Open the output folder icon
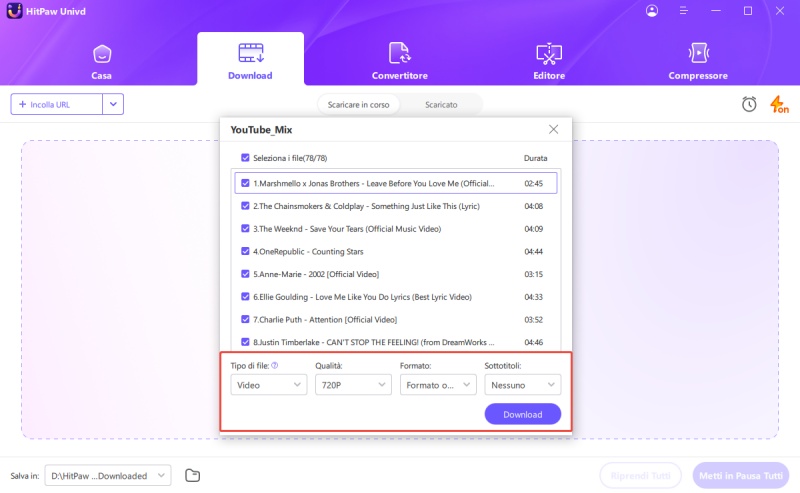This screenshot has height=493, width=800. (192, 475)
